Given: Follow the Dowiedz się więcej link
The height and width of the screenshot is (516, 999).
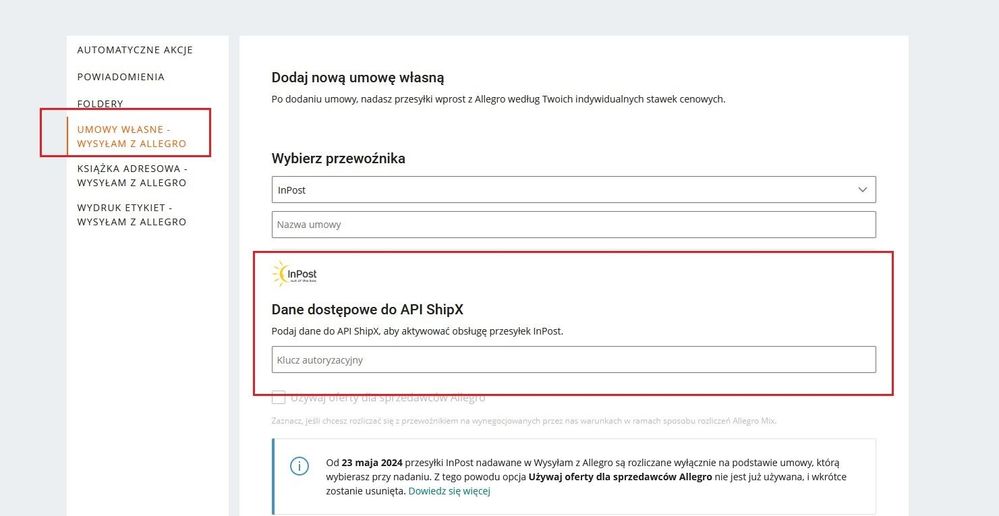Looking at the screenshot, I should coord(449,492).
